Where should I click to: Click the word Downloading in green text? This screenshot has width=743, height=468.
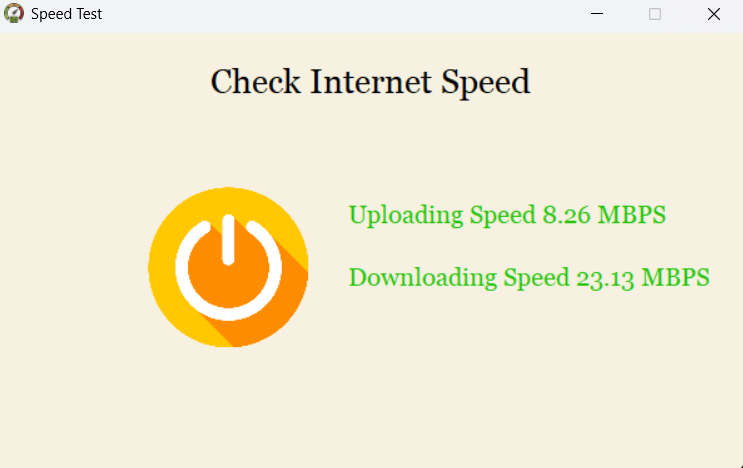tap(423, 278)
